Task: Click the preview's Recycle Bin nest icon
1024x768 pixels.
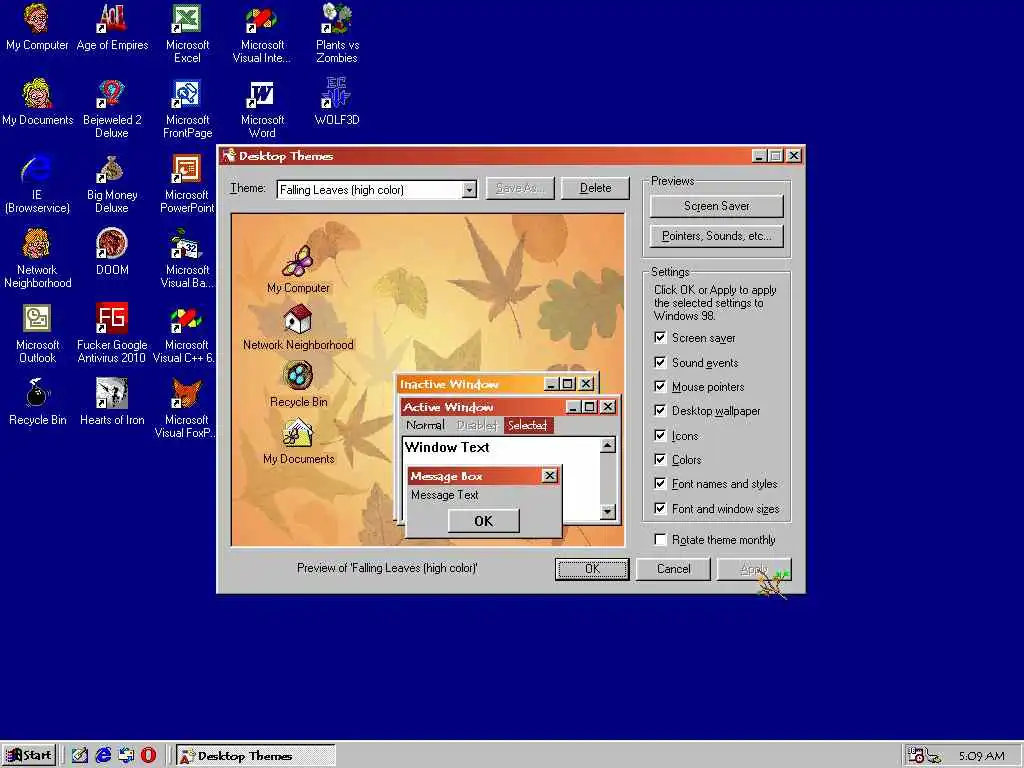Action: coord(298,376)
